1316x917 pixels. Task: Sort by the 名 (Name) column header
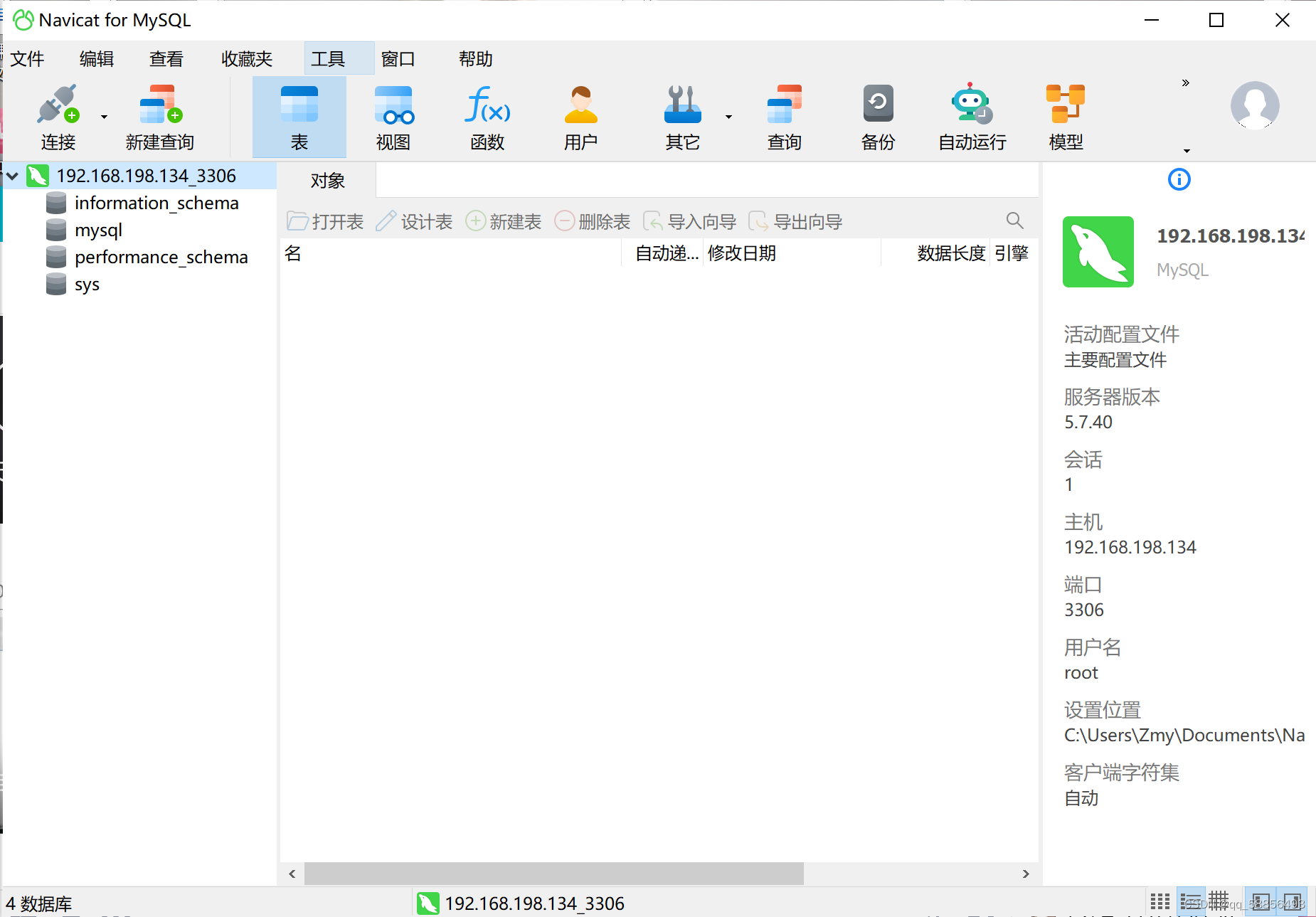click(451, 253)
